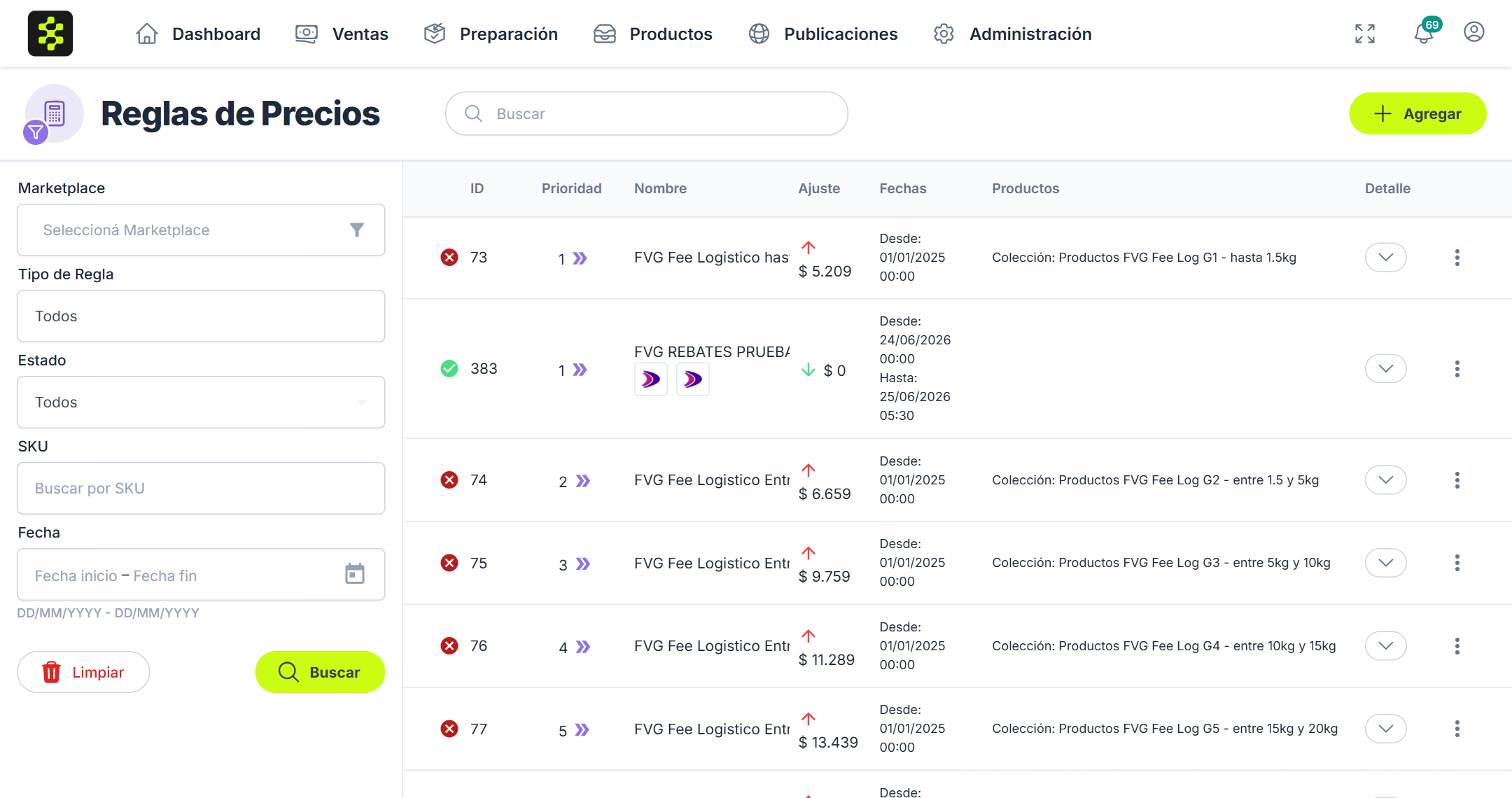Open the Preparación menu
Viewport: 1512px width, 798px height.
[x=491, y=34]
